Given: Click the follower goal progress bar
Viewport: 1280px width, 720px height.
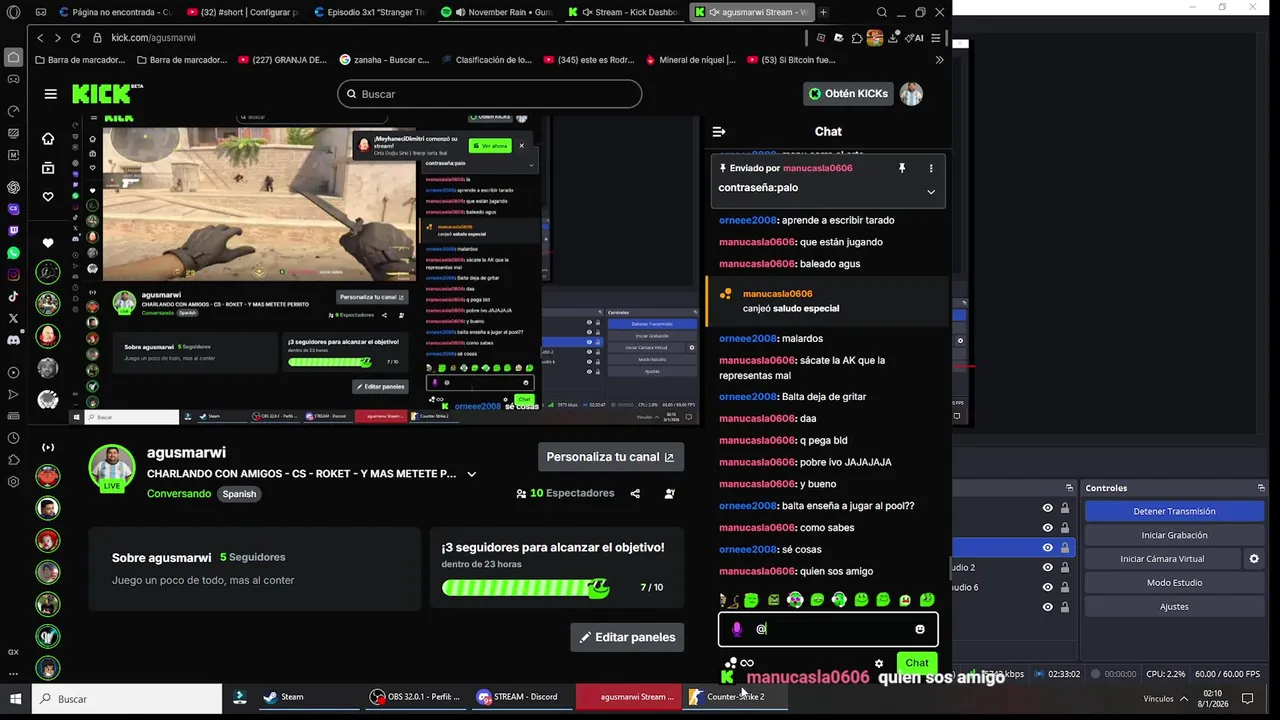Looking at the screenshot, I should click(x=525, y=588).
